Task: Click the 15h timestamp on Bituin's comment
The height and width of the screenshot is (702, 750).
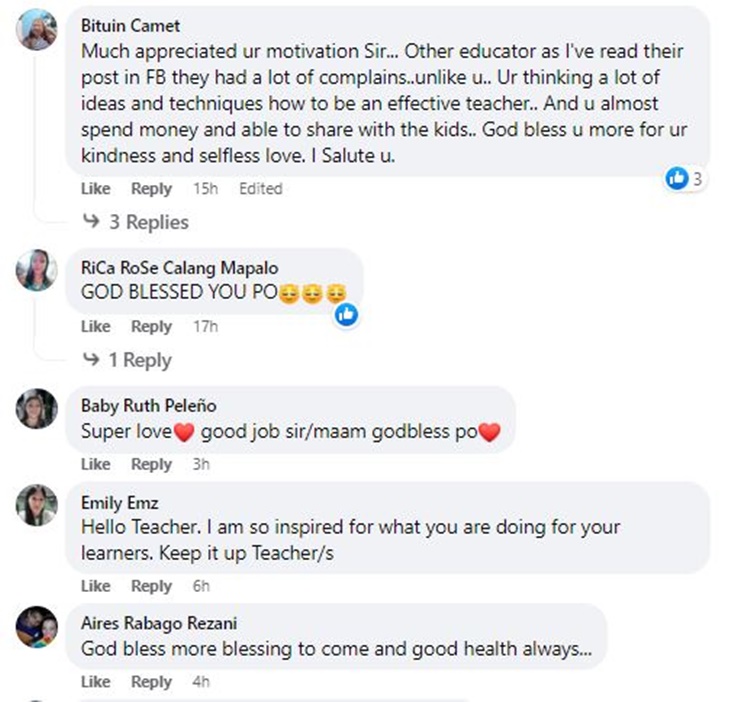Action: tap(205, 189)
